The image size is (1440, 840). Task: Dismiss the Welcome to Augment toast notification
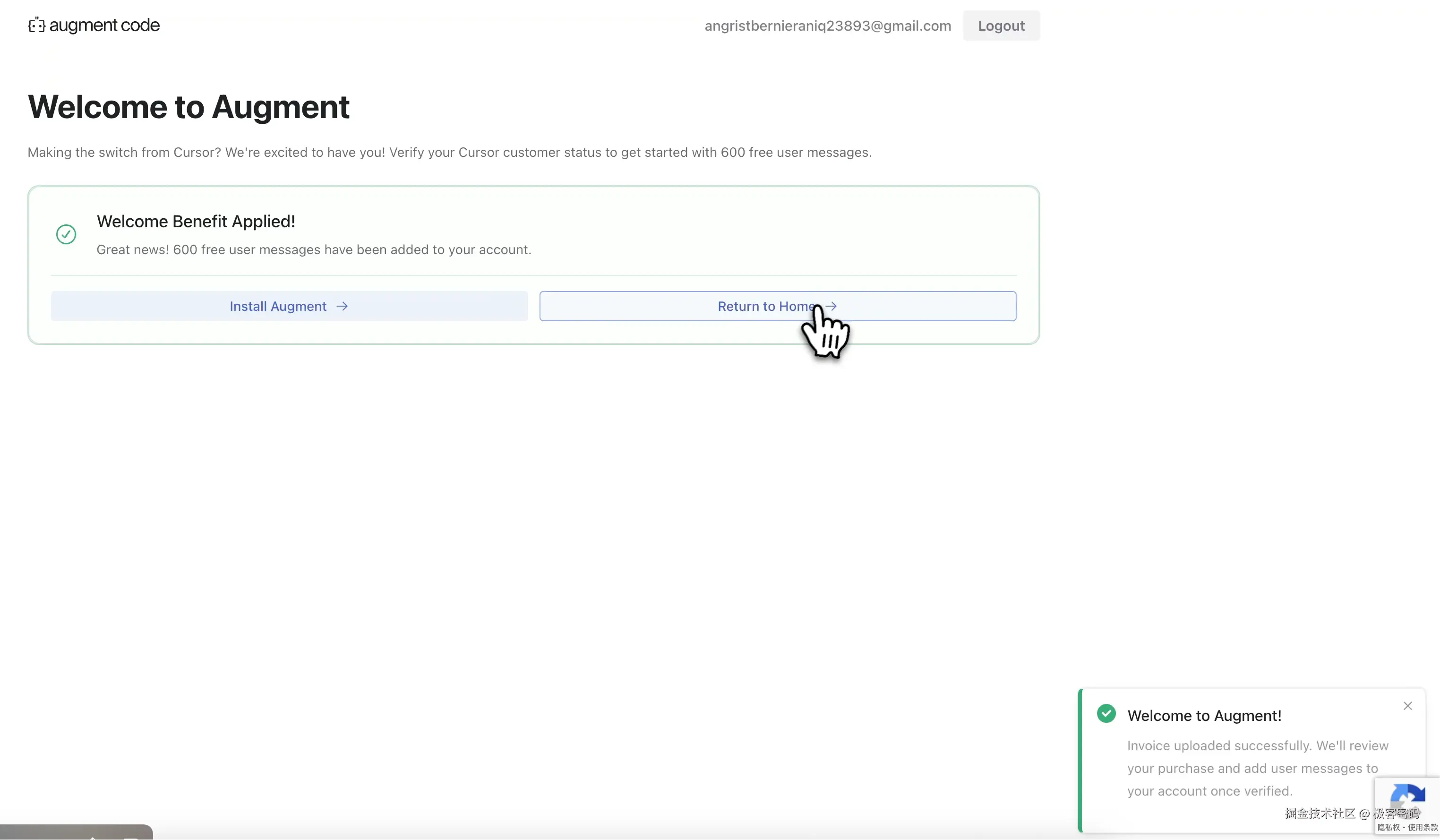(x=1407, y=706)
